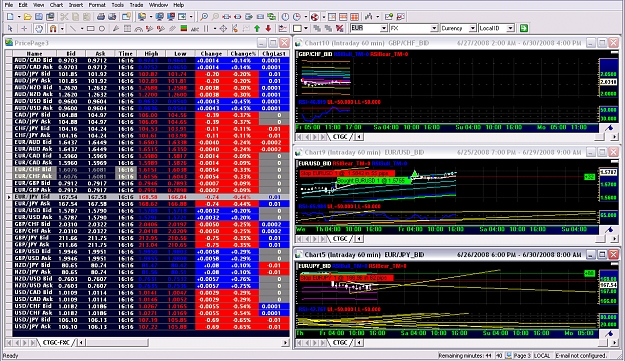The image size is (625, 361).
Task: Click the Print icon
Action: pyautogui.click(x=101, y=17)
